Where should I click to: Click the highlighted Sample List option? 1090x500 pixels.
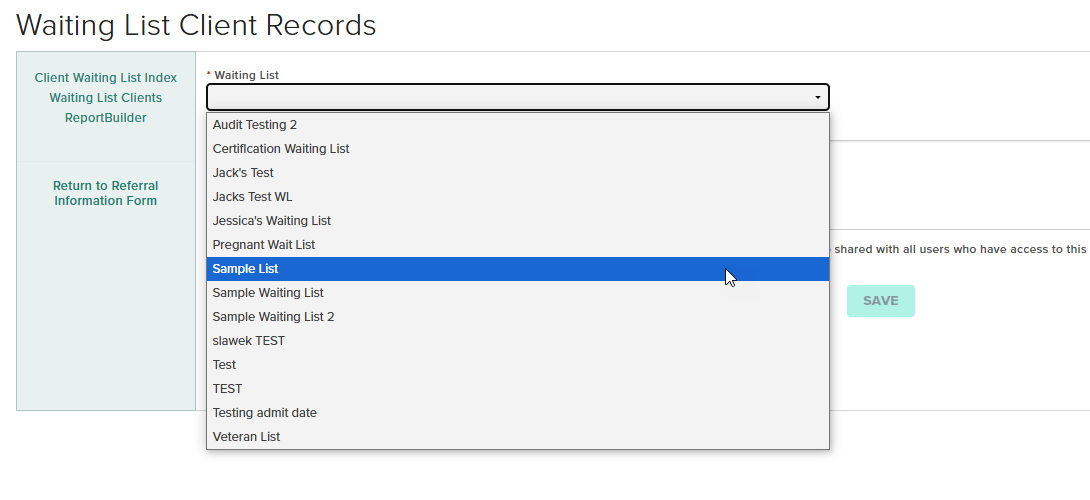coord(246,269)
